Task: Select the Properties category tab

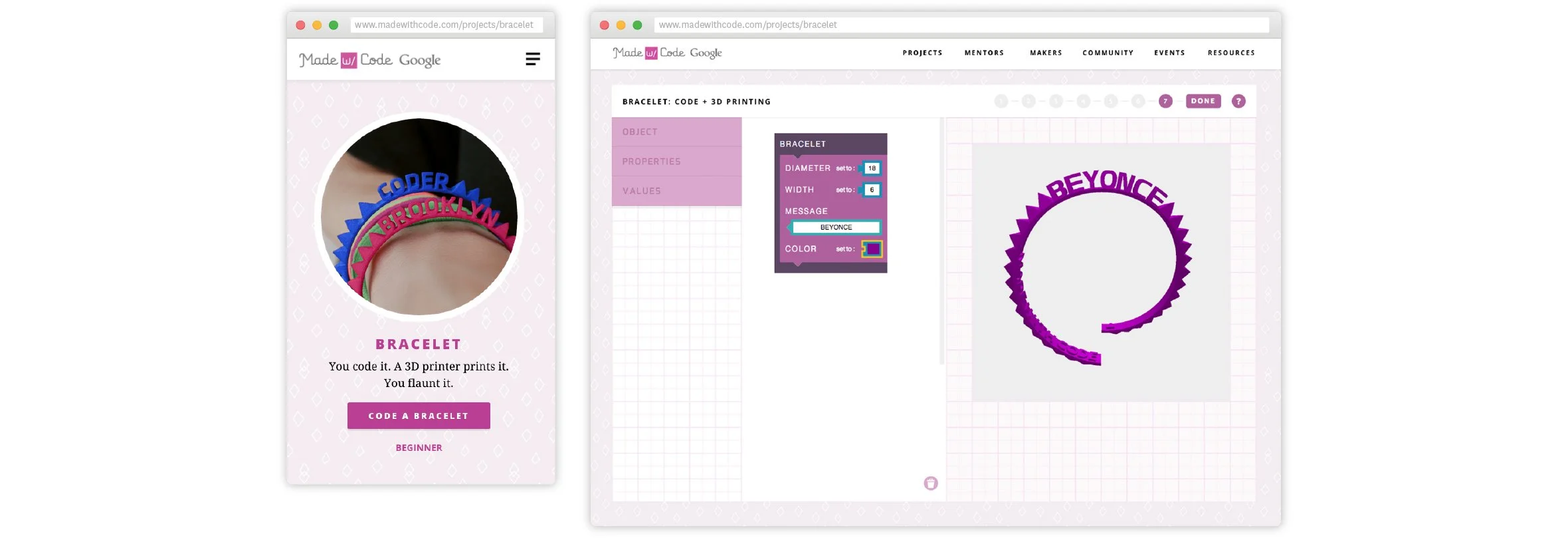Action: coord(676,161)
